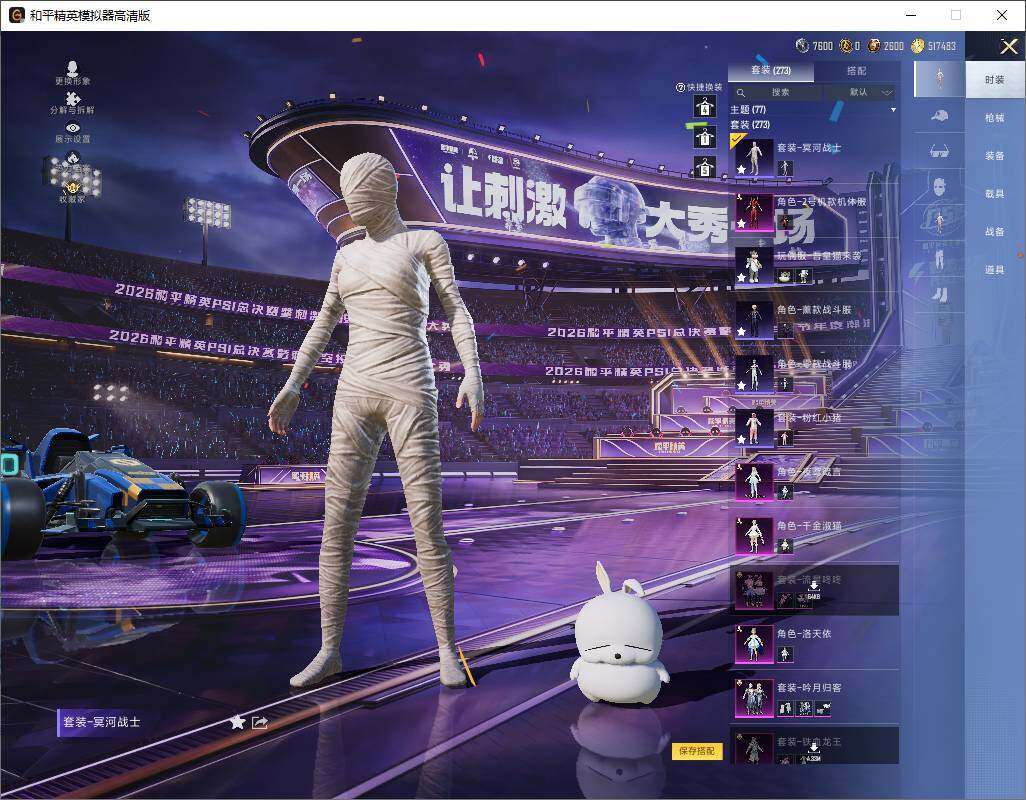
Task: Click the emulator logo in title bar
Action: click(17, 15)
